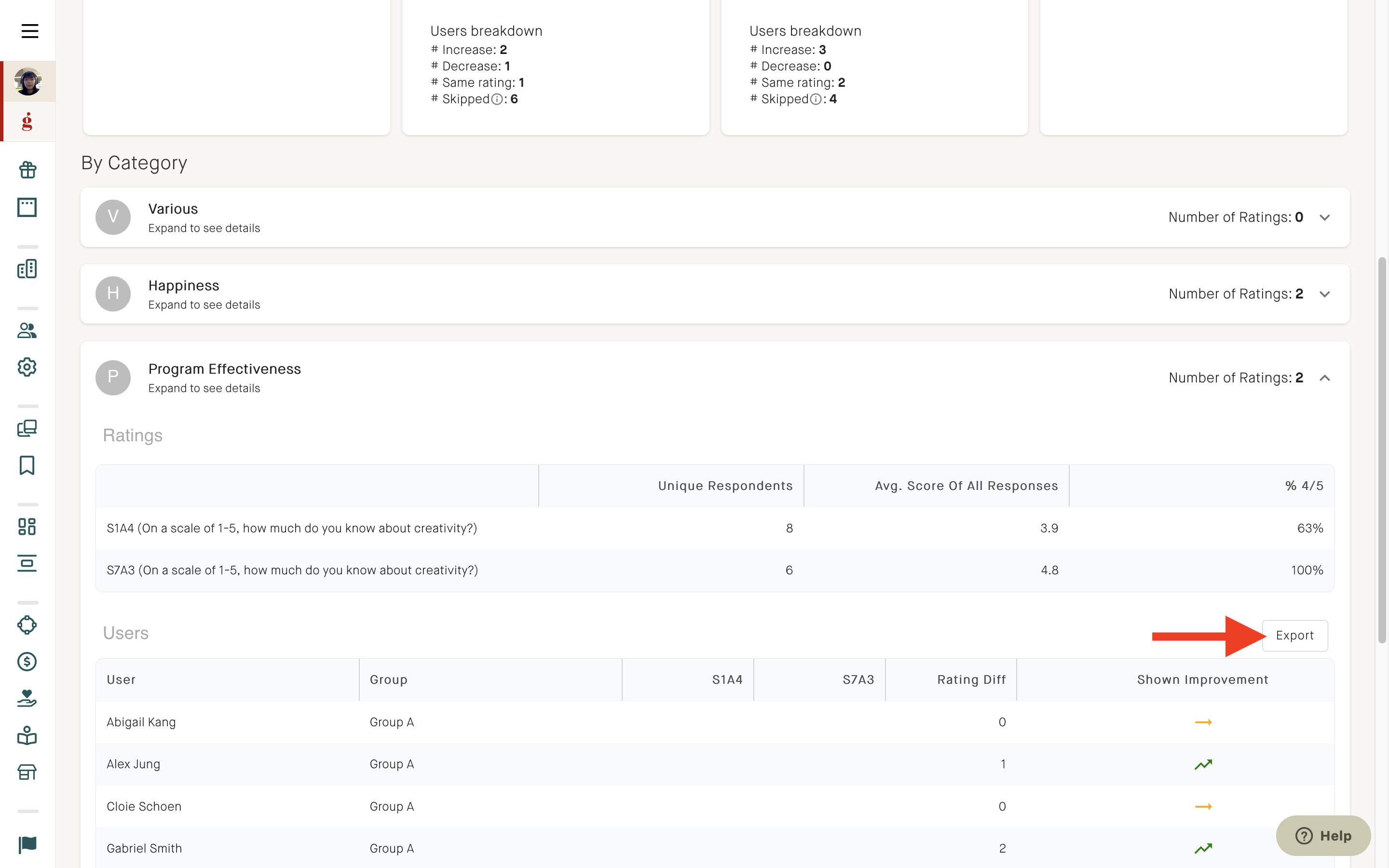This screenshot has height=868, width=1389.
Task: Expand the Various category chevron
Action: tap(1325, 217)
